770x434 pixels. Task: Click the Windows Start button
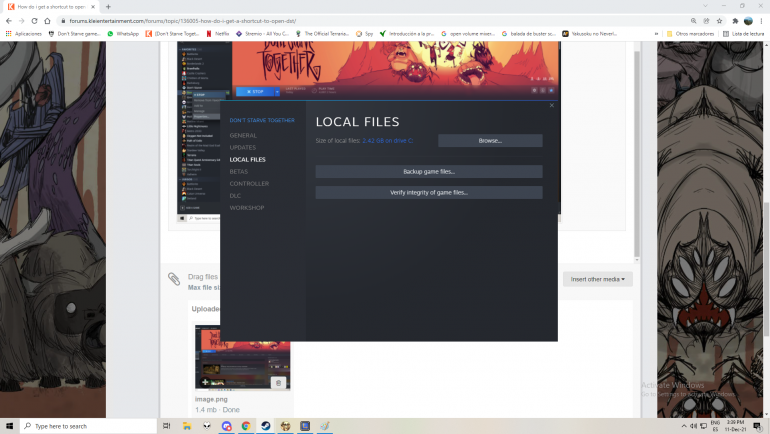9,426
